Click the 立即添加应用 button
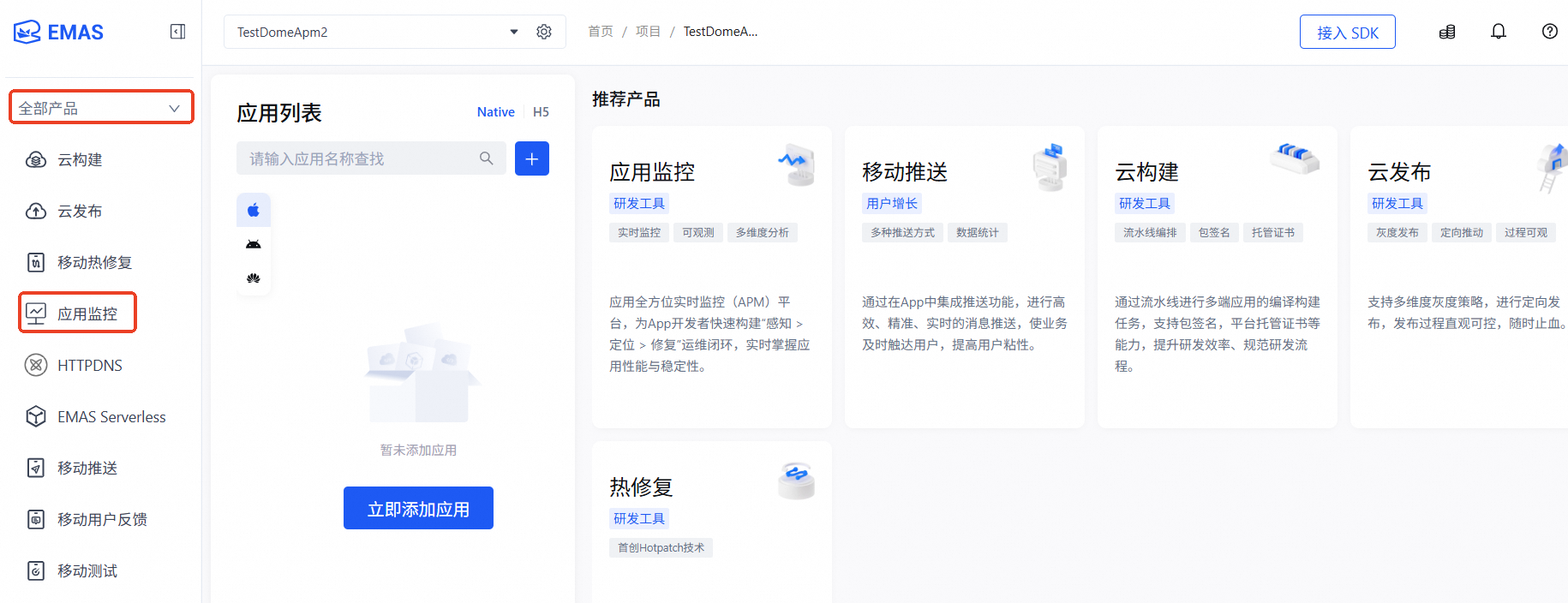 pyautogui.click(x=418, y=509)
